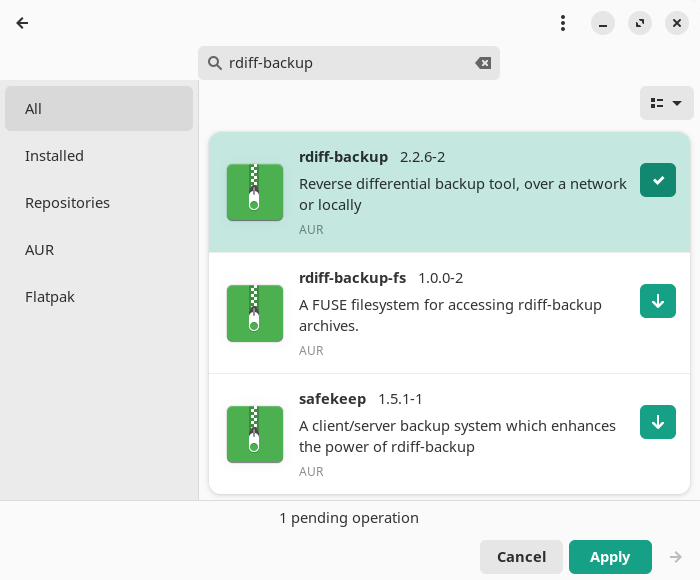Open the view mode dropdown
The image size is (700, 580).
pyautogui.click(x=666, y=103)
